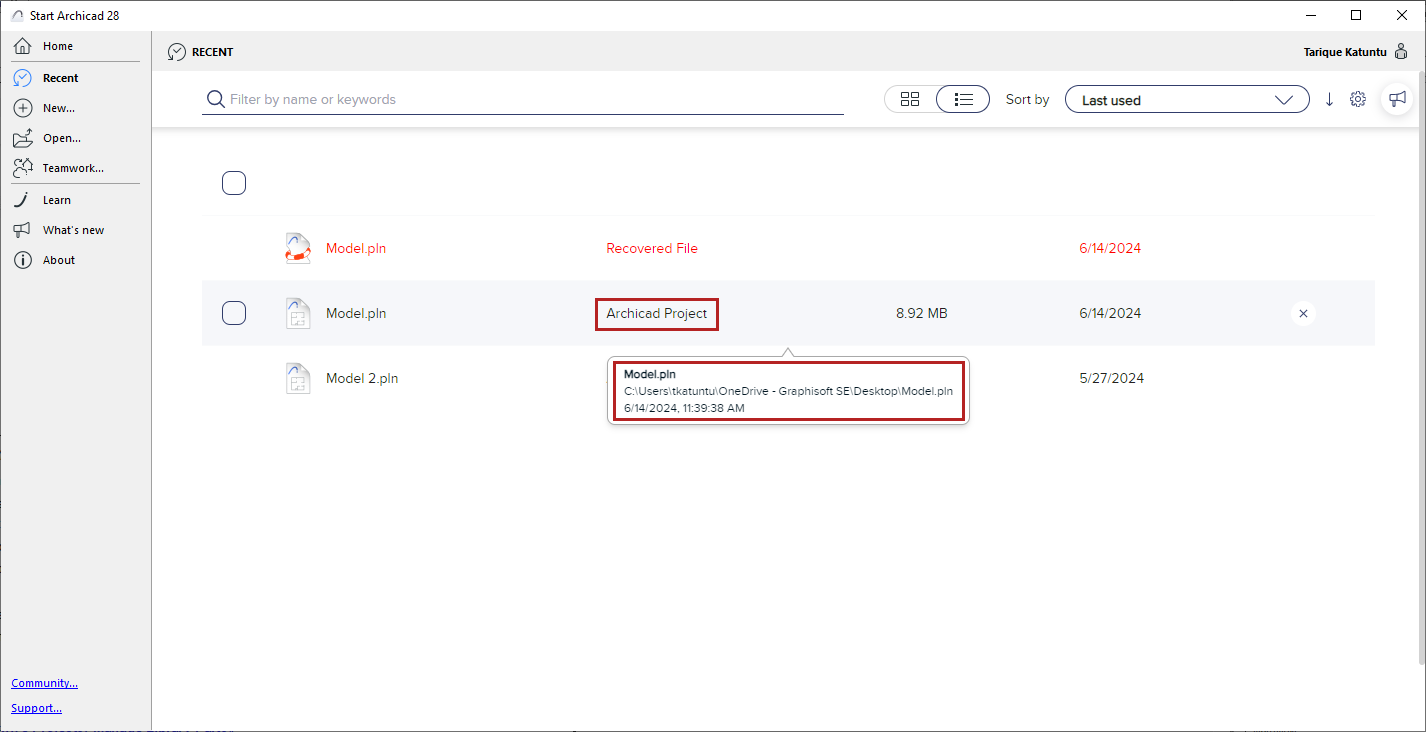Open the About section
Image resolution: width=1426 pixels, height=732 pixels.
point(58,260)
